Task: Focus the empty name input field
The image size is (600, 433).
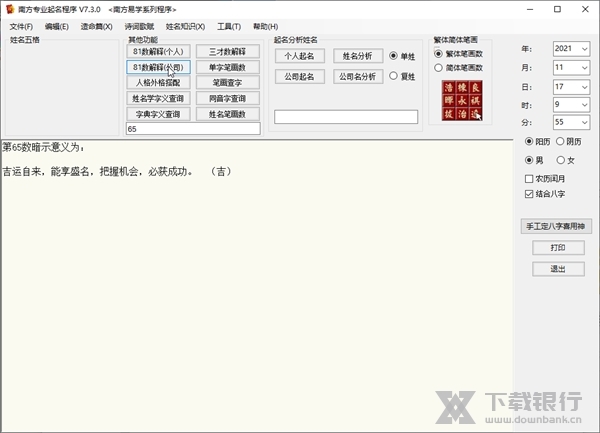Action: click(x=346, y=117)
